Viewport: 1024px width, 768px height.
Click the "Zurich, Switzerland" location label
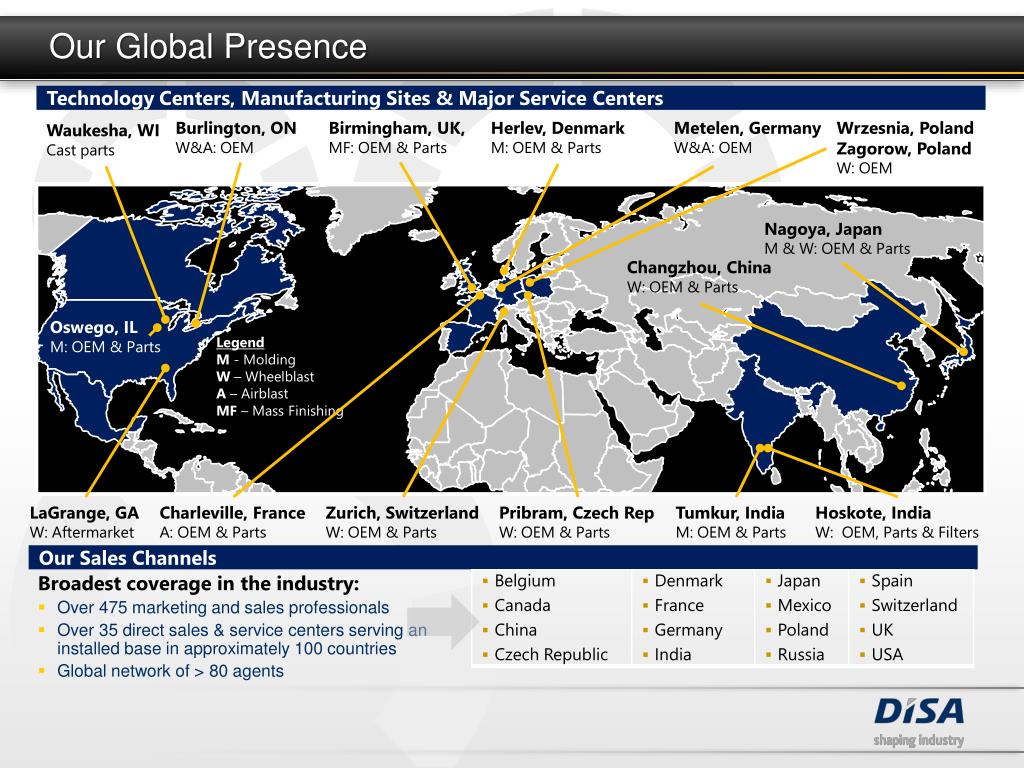tap(402, 513)
